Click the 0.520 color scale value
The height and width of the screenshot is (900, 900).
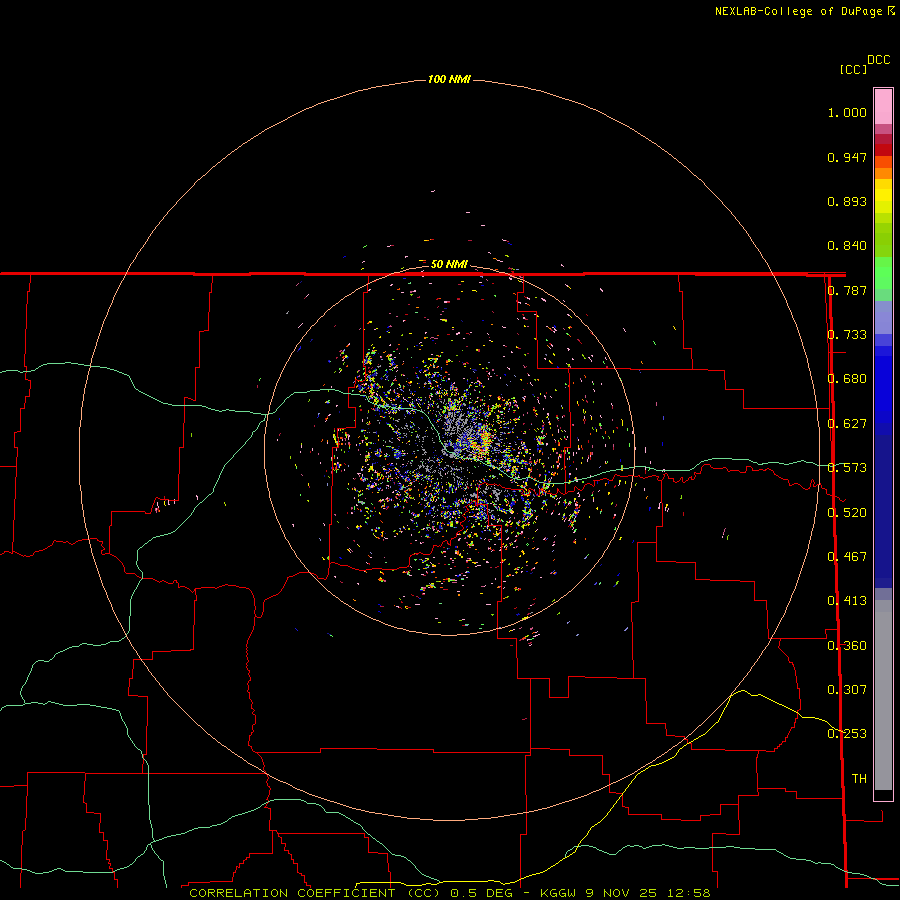847,513
